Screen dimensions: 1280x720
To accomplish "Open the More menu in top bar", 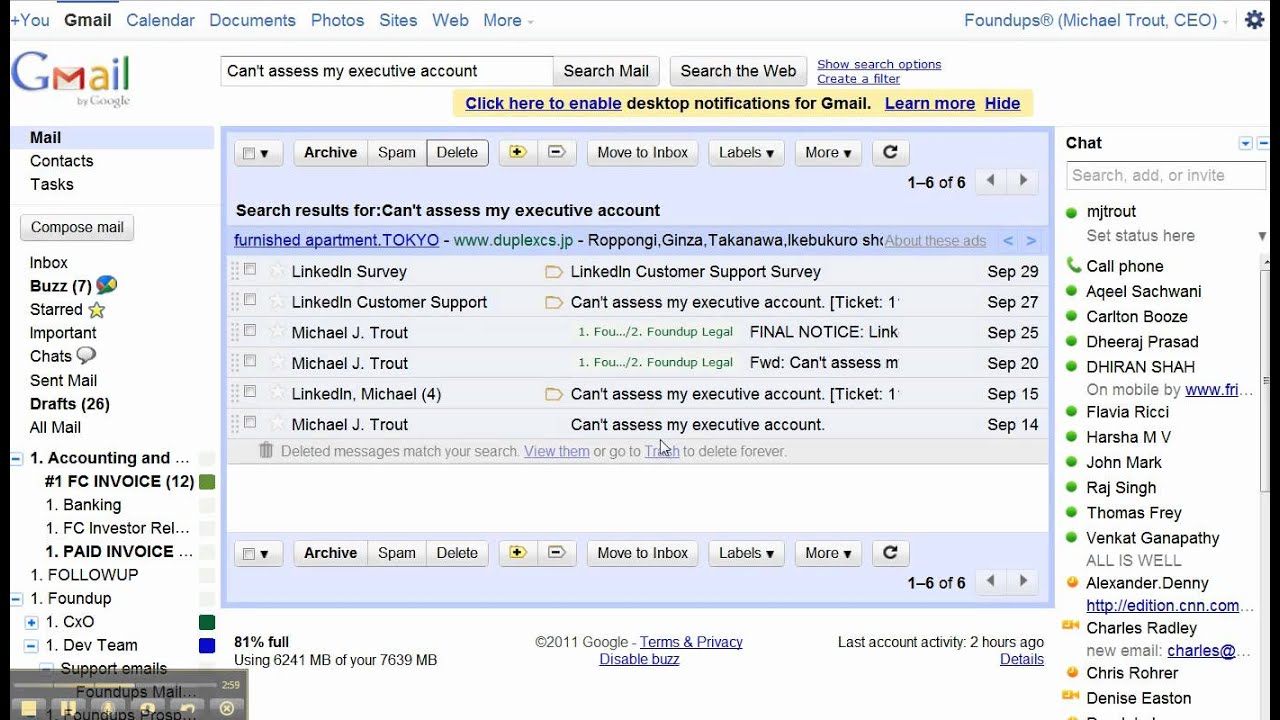I will pyautogui.click(x=508, y=20).
